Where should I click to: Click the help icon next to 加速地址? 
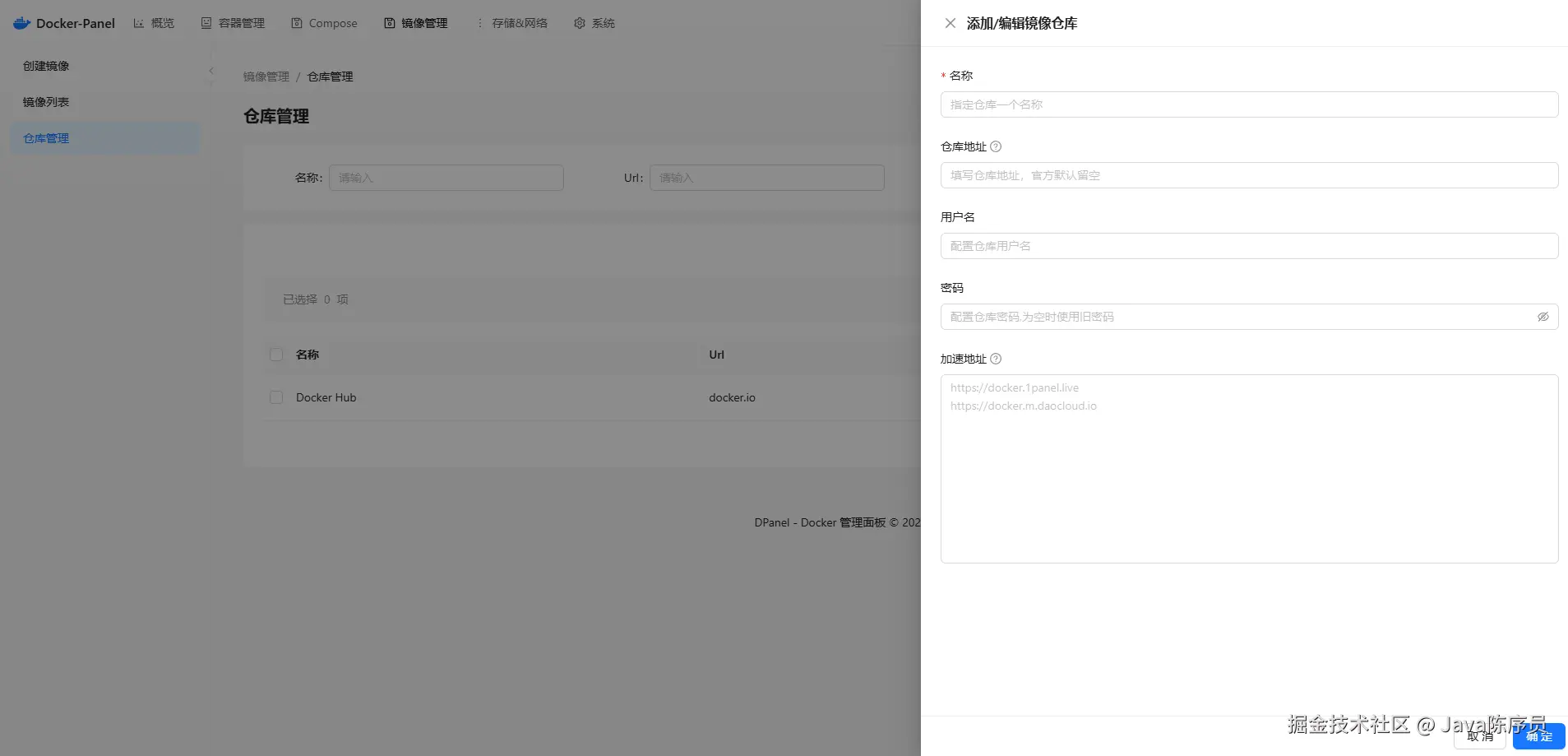pyautogui.click(x=996, y=359)
